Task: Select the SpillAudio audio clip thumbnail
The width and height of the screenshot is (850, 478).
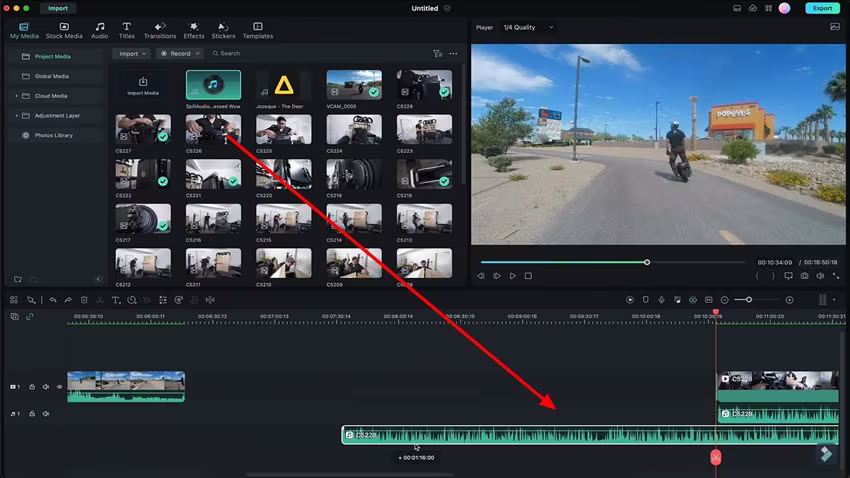Action: coord(214,85)
